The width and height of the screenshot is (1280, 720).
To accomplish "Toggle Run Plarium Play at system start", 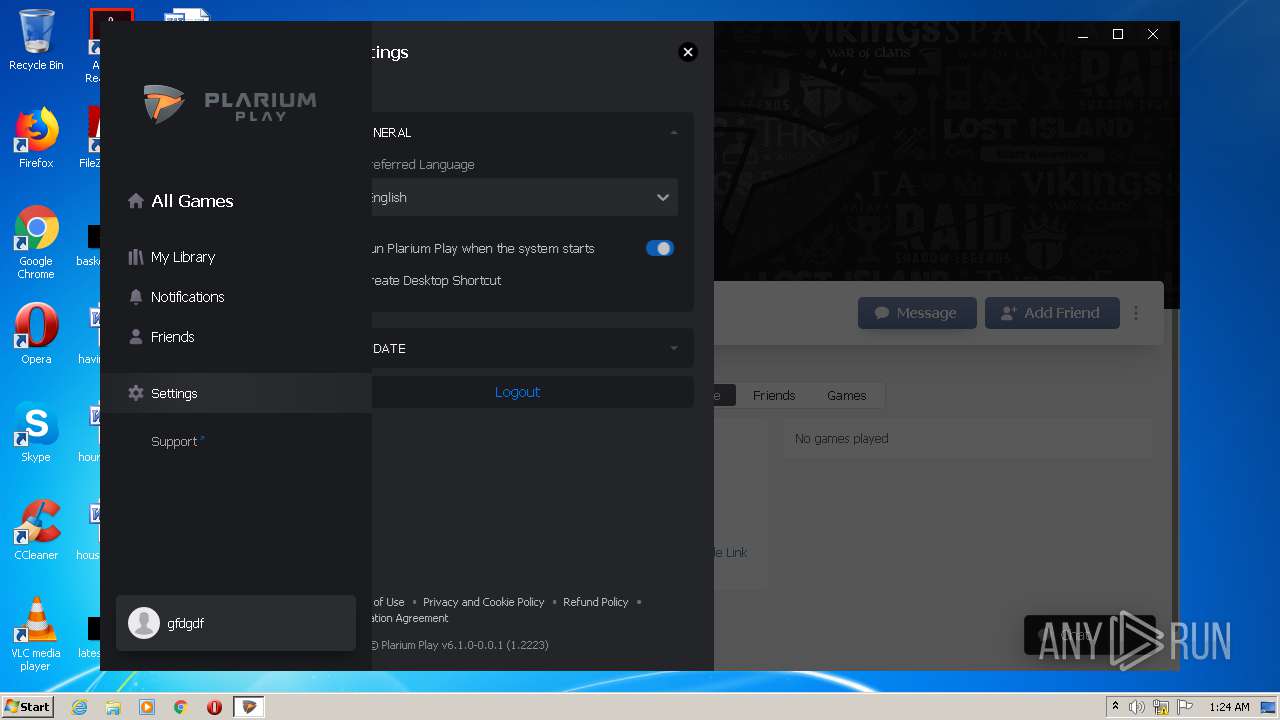I will coord(660,248).
